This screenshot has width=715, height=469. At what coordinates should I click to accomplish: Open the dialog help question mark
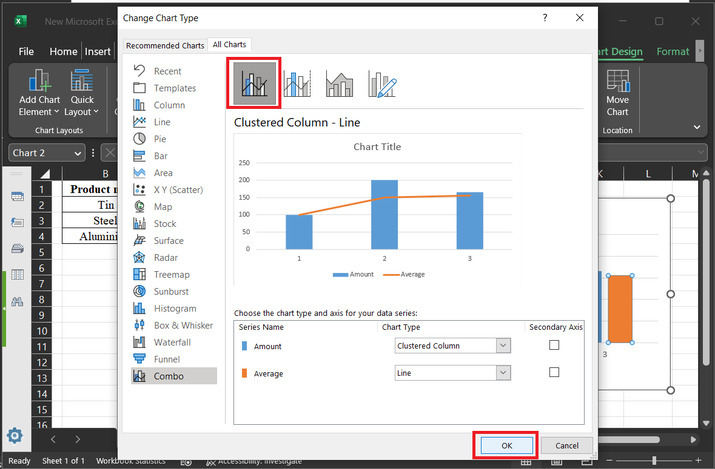coord(545,18)
